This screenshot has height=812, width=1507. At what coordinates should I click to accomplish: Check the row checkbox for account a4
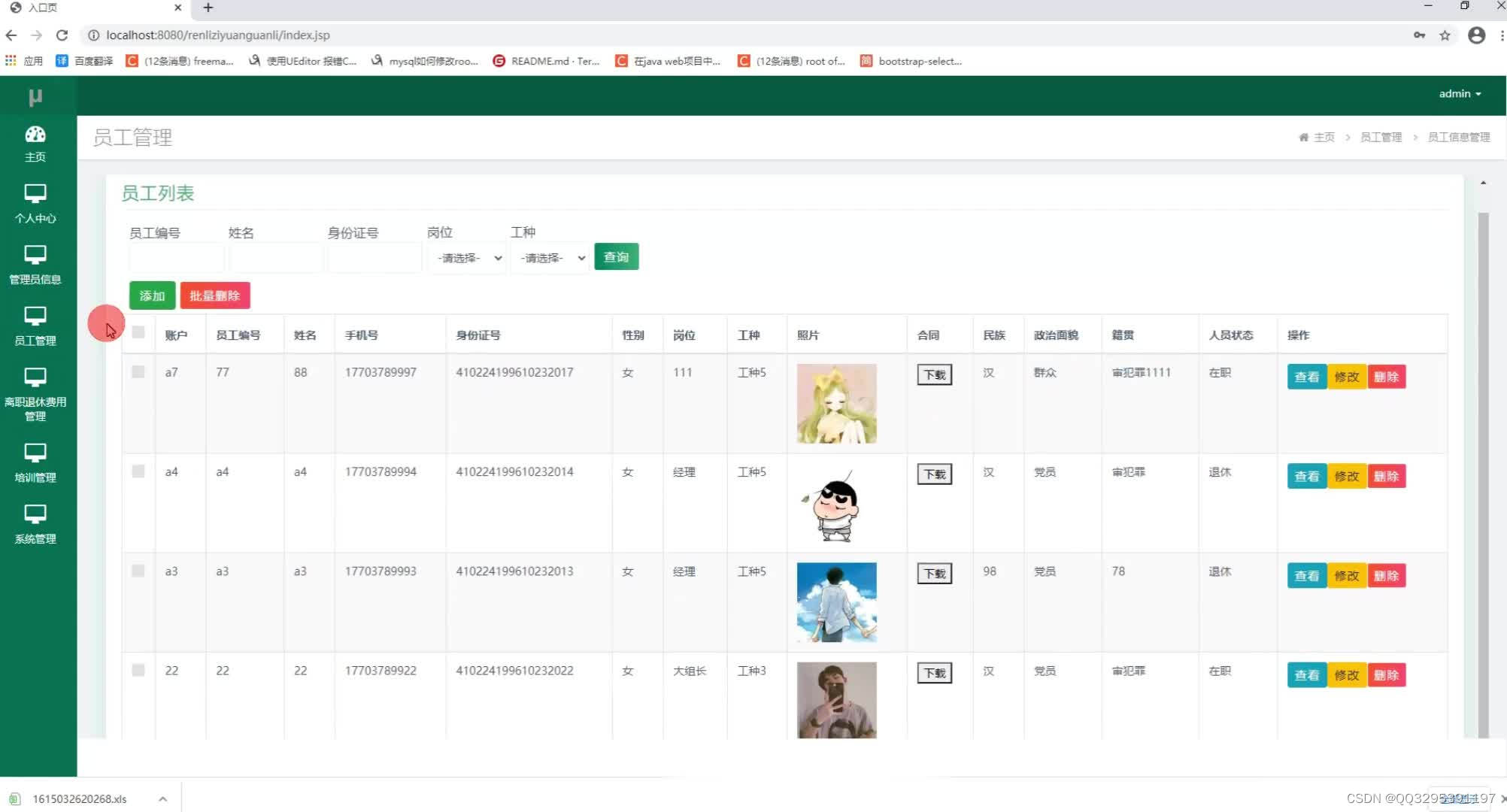[138, 471]
